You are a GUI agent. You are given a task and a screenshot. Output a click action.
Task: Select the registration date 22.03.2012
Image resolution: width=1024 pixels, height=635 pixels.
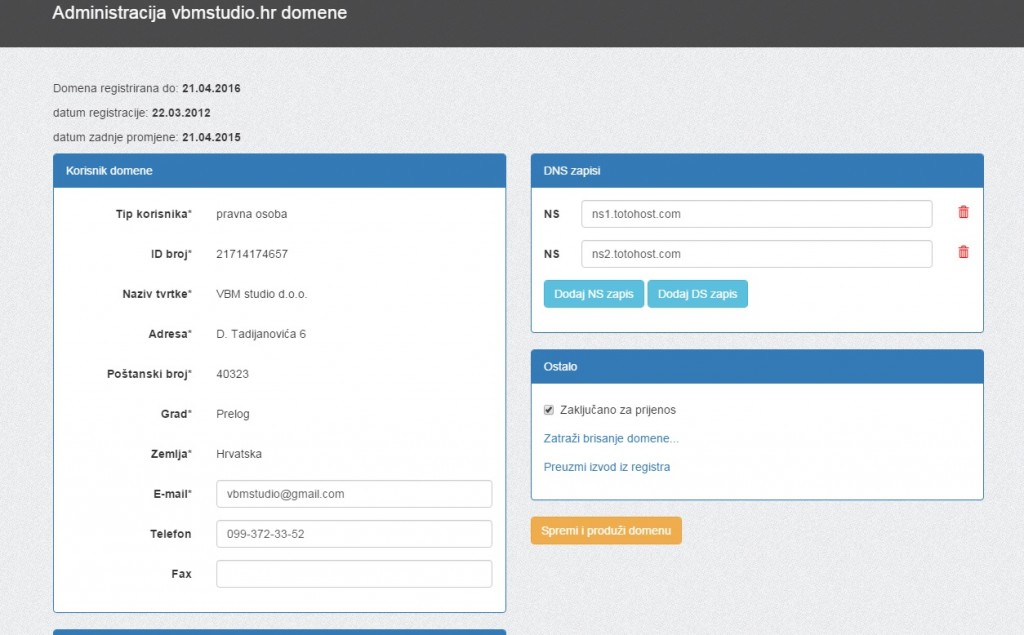(181, 113)
